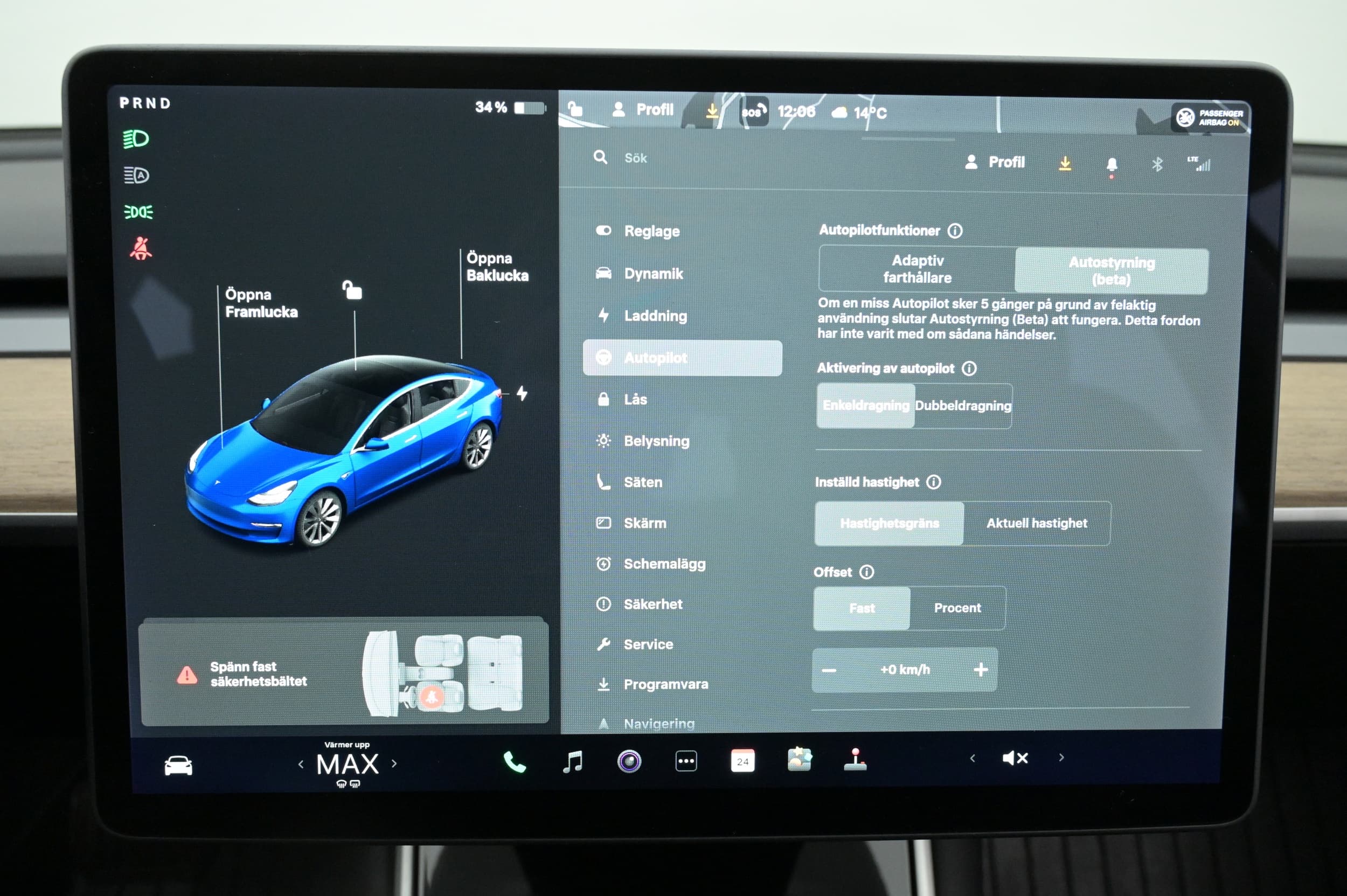
Task: Select Autostyrning (beta) autopilot option
Action: (1111, 271)
